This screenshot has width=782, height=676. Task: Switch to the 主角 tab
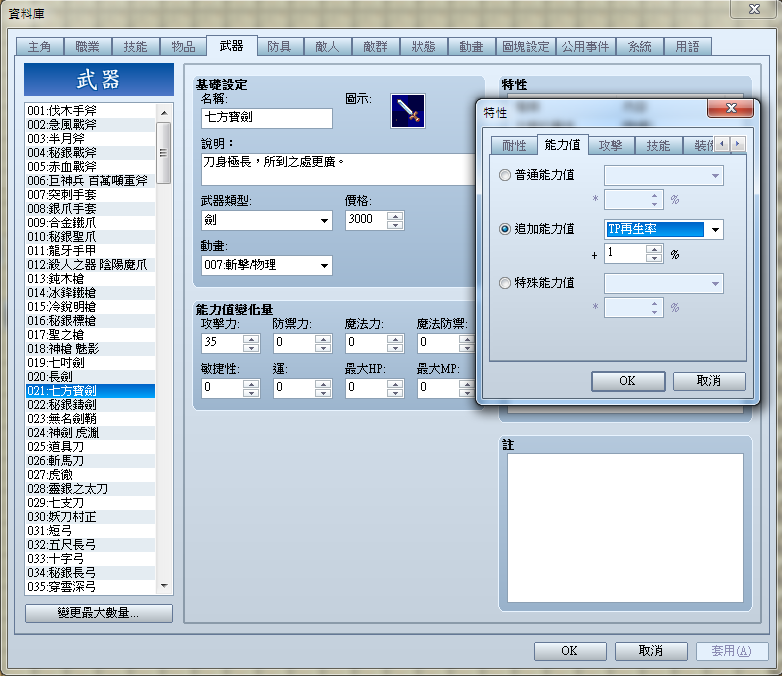coord(39,47)
